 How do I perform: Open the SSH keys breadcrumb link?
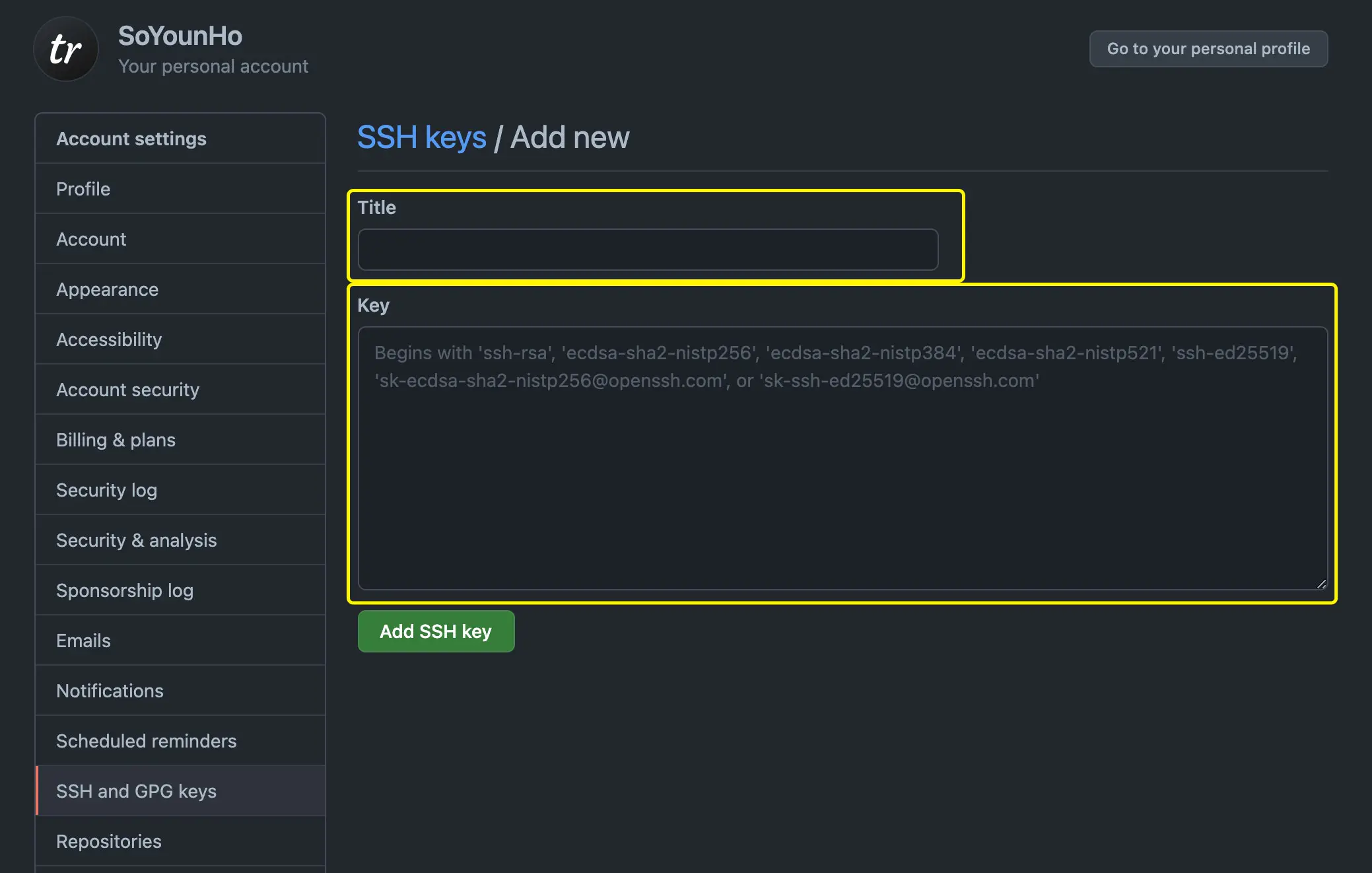(421, 137)
